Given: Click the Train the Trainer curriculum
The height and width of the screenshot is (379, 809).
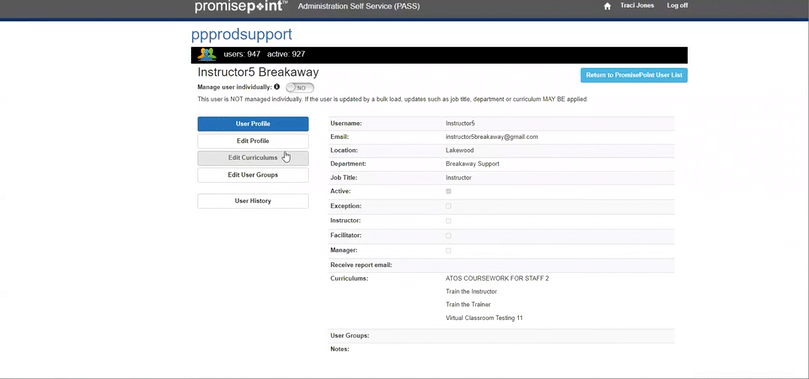Looking at the screenshot, I should (468, 305).
